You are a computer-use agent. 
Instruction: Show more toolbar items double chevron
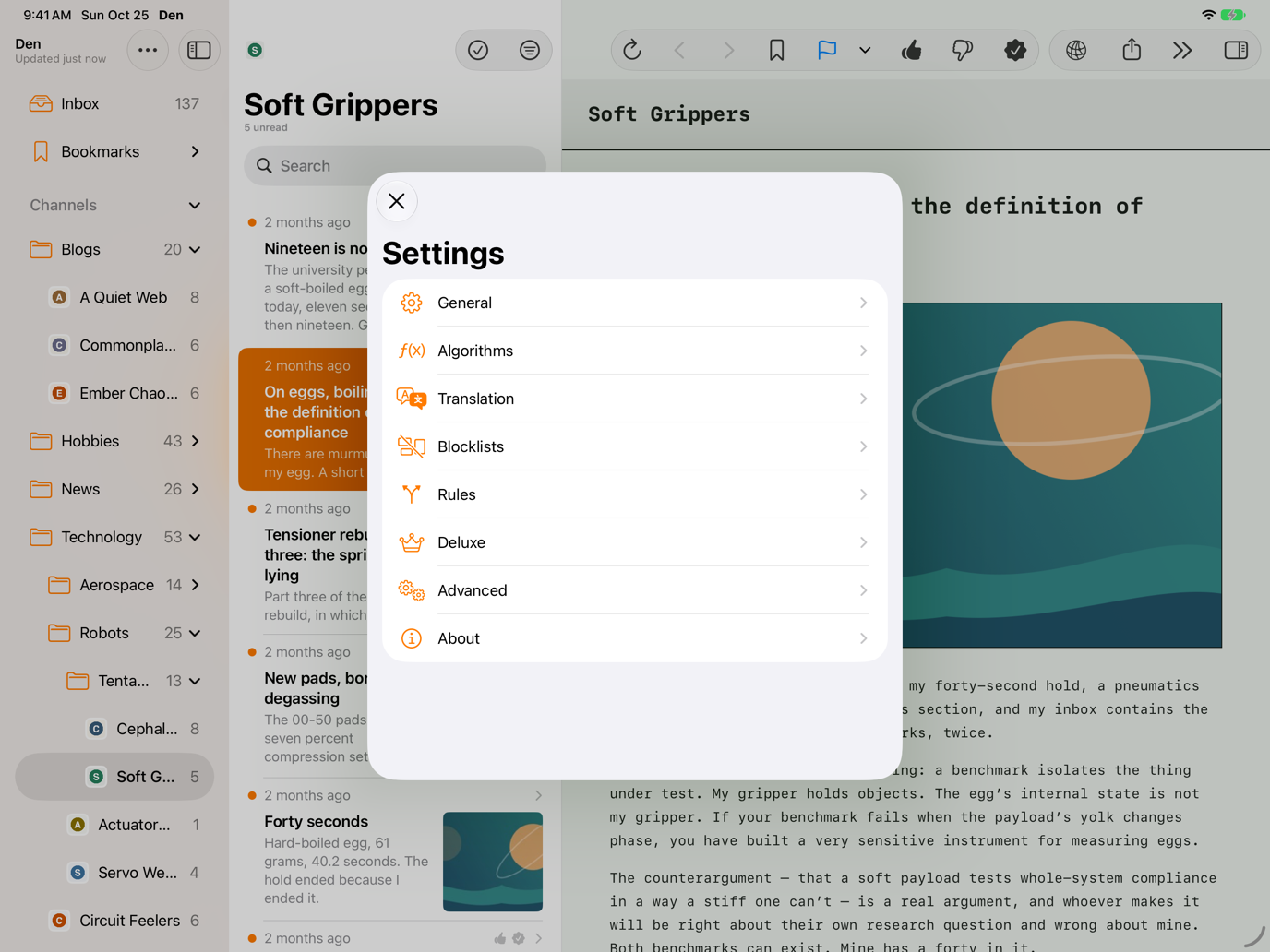coord(1182,50)
